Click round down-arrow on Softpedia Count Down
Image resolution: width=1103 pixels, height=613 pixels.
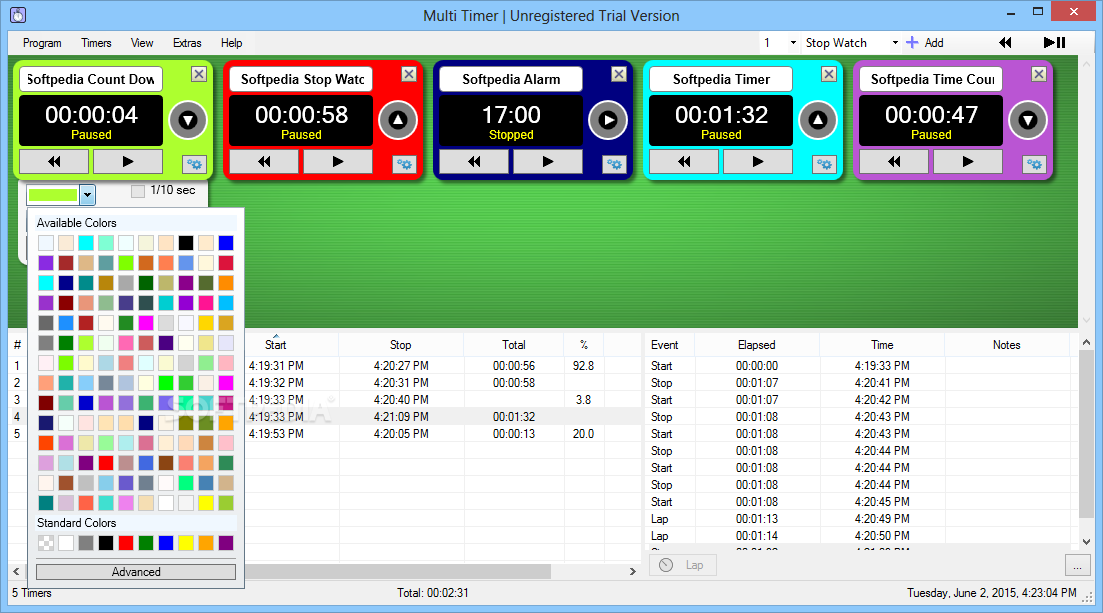click(188, 120)
